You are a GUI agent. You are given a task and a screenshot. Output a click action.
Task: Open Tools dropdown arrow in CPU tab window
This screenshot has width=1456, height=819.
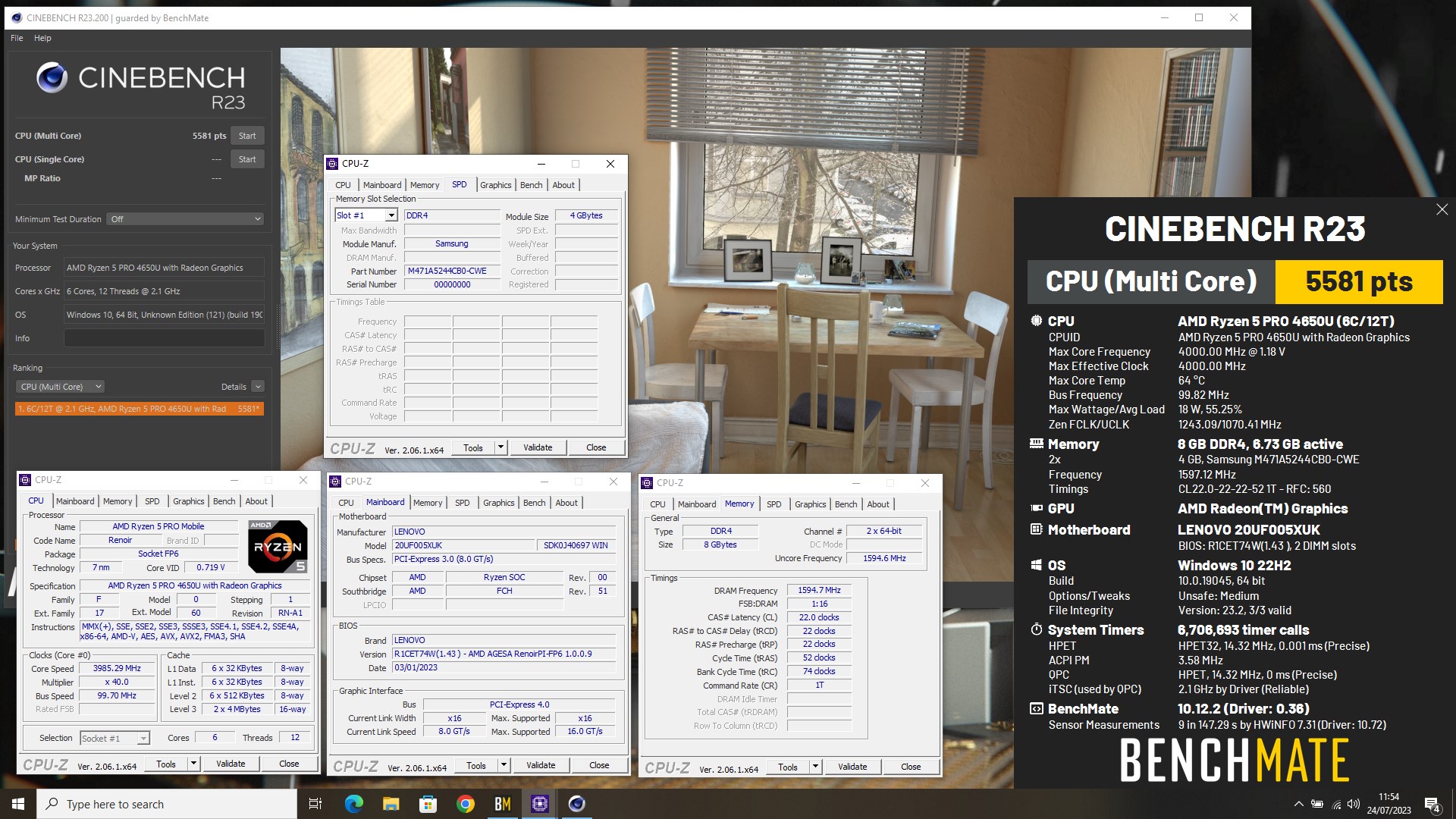click(x=193, y=764)
